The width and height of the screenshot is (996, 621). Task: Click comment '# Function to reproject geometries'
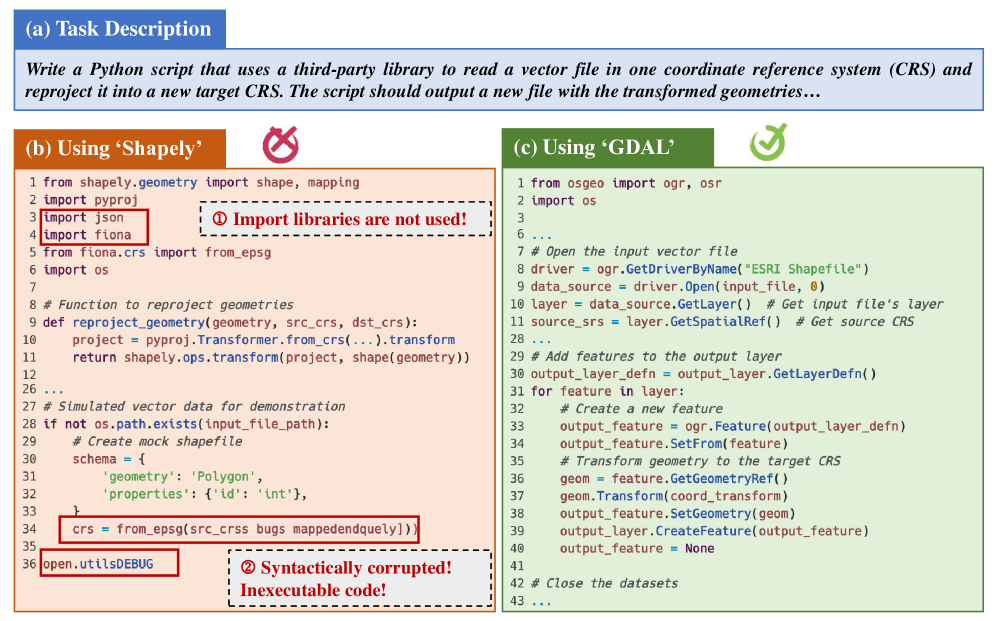point(168,305)
